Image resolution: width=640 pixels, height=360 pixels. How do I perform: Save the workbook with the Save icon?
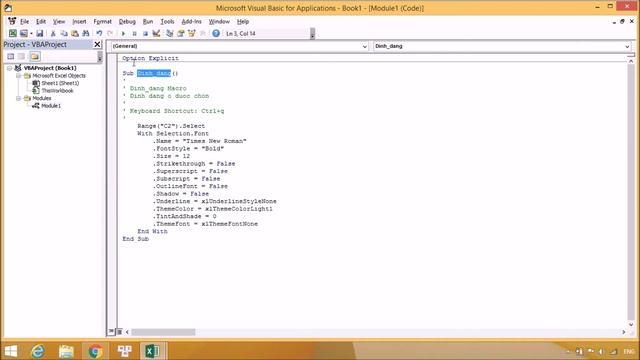40,33
